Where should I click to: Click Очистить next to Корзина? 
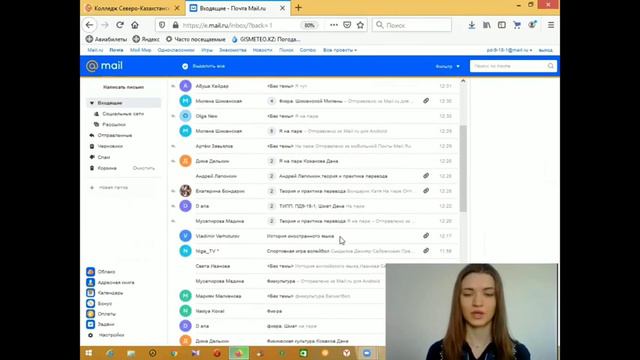click(144, 168)
